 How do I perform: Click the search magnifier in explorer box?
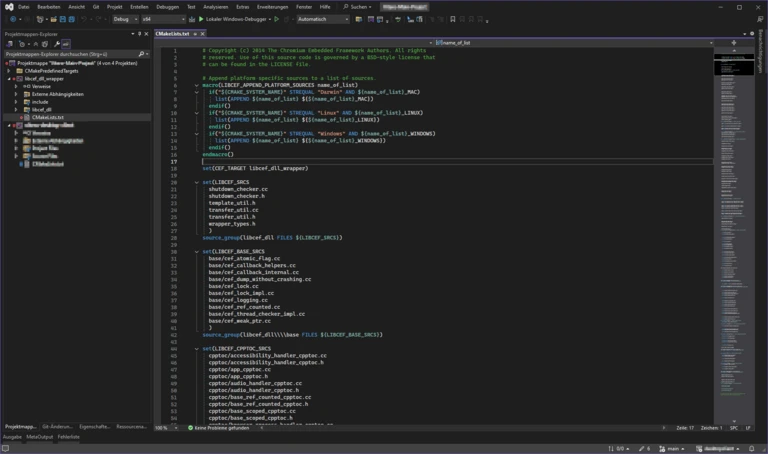click(142, 54)
